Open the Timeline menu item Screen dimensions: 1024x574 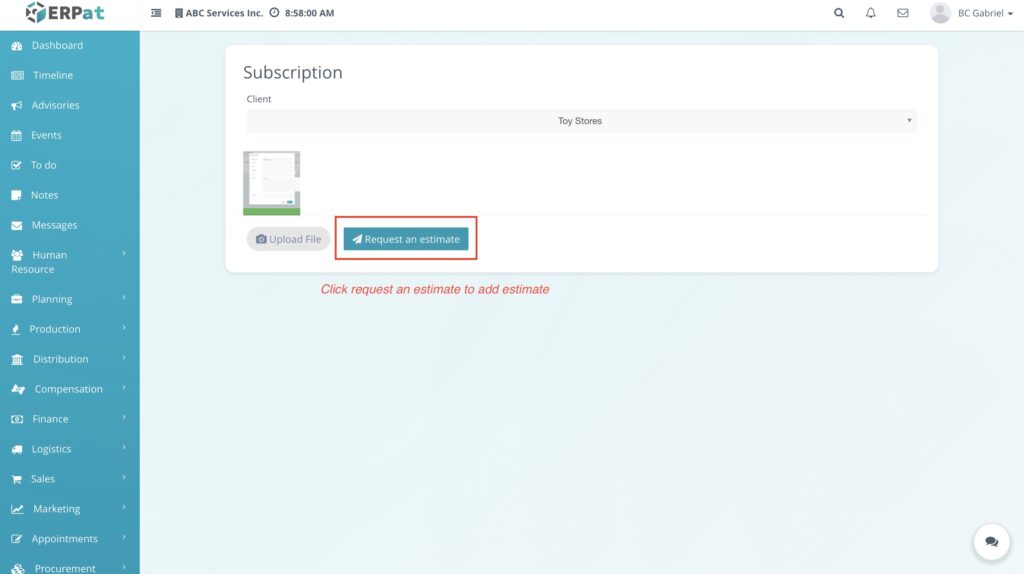pos(52,75)
